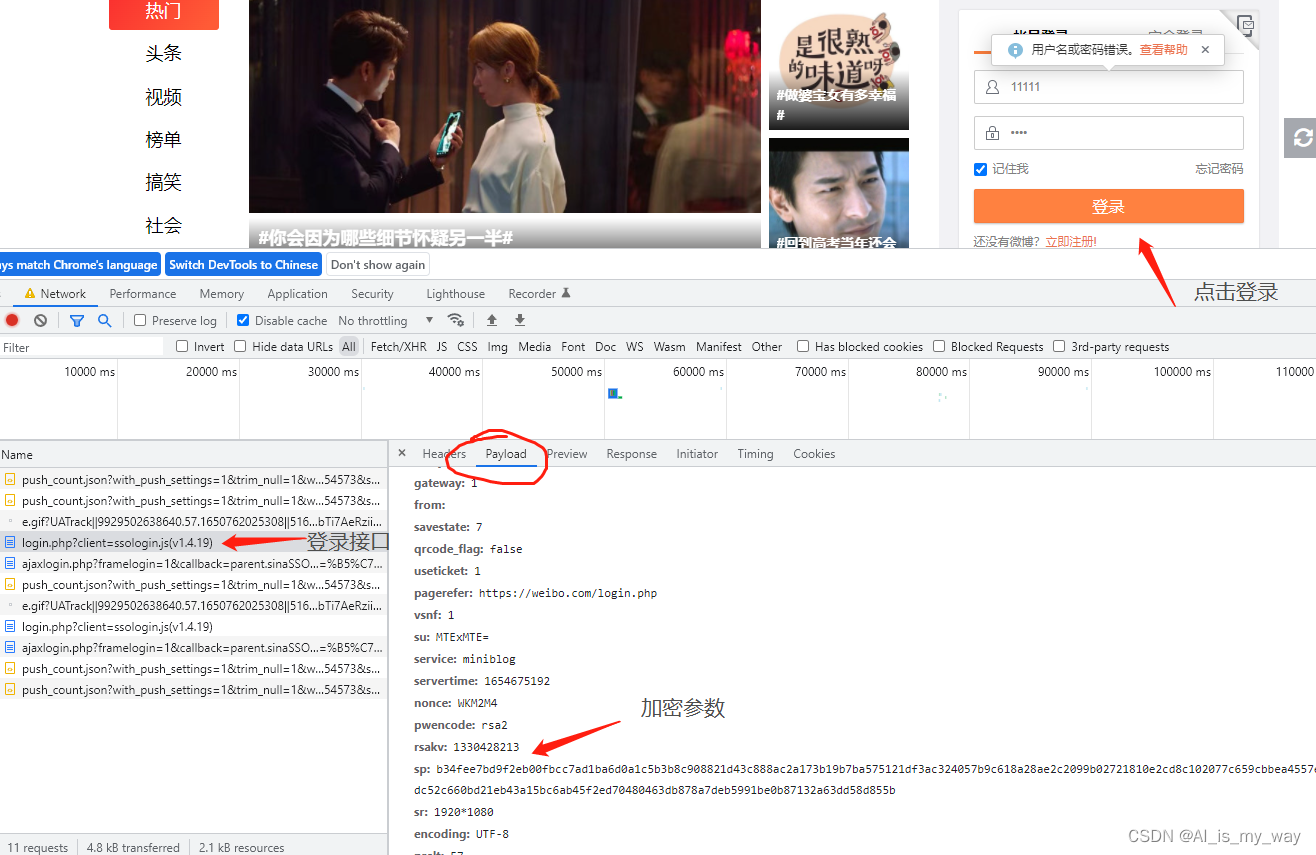Filter requests by Img type
This screenshot has width=1316, height=855.
(497, 346)
